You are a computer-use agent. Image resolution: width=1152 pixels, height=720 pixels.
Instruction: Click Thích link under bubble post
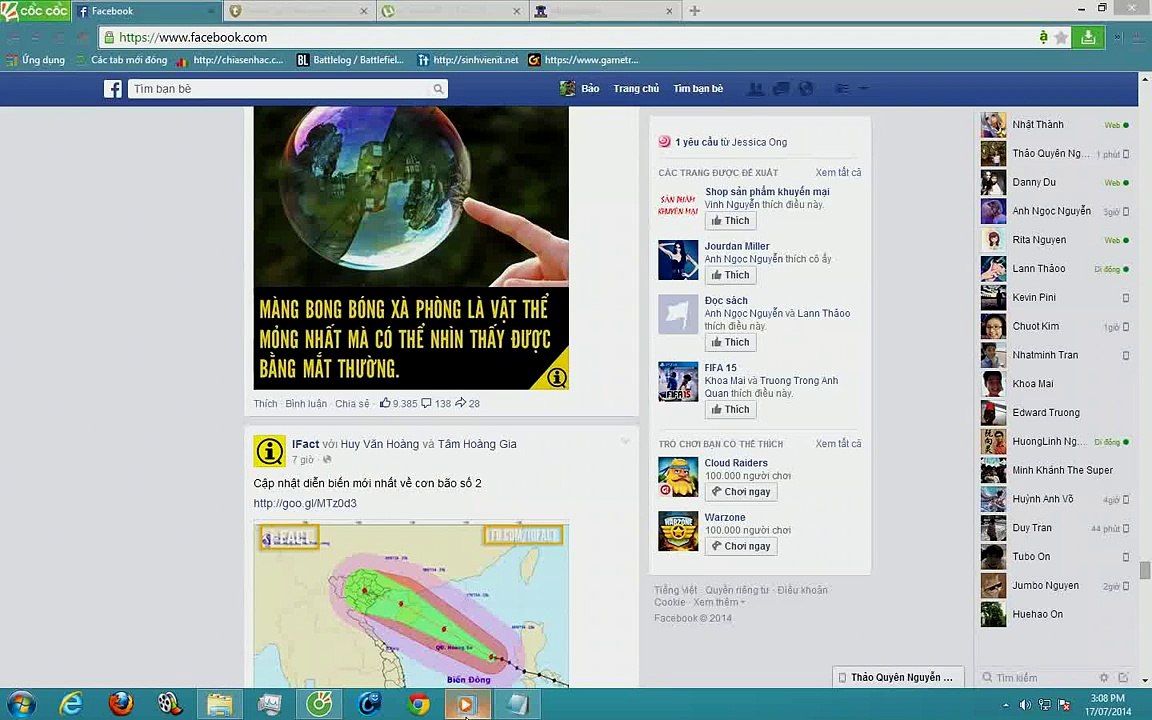coord(265,403)
